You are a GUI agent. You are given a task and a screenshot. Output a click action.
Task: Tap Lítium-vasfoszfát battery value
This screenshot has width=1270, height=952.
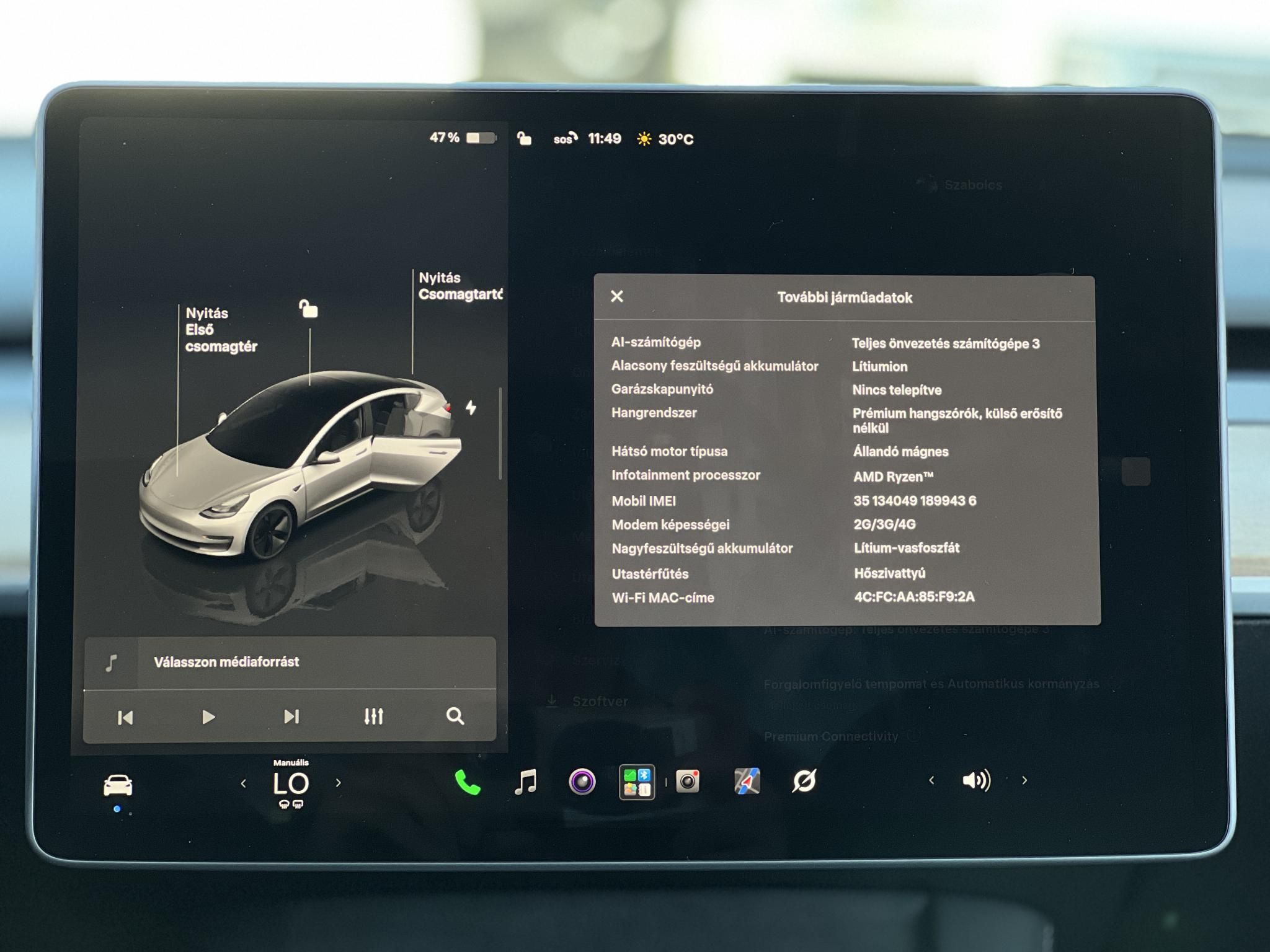[x=907, y=548]
